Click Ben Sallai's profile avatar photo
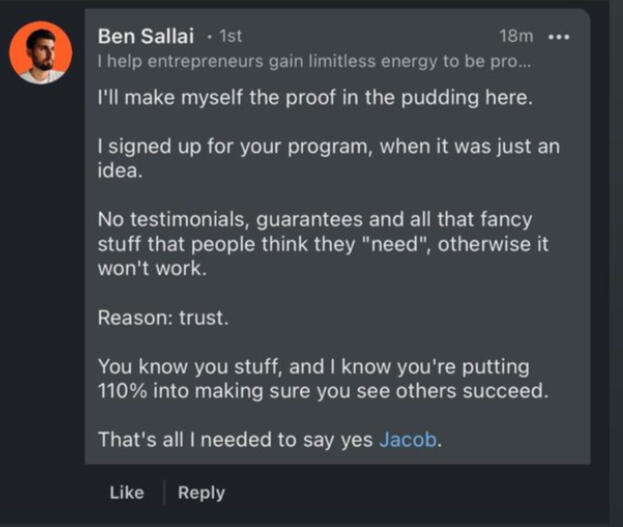This screenshot has height=527, width=623. coord(41,53)
